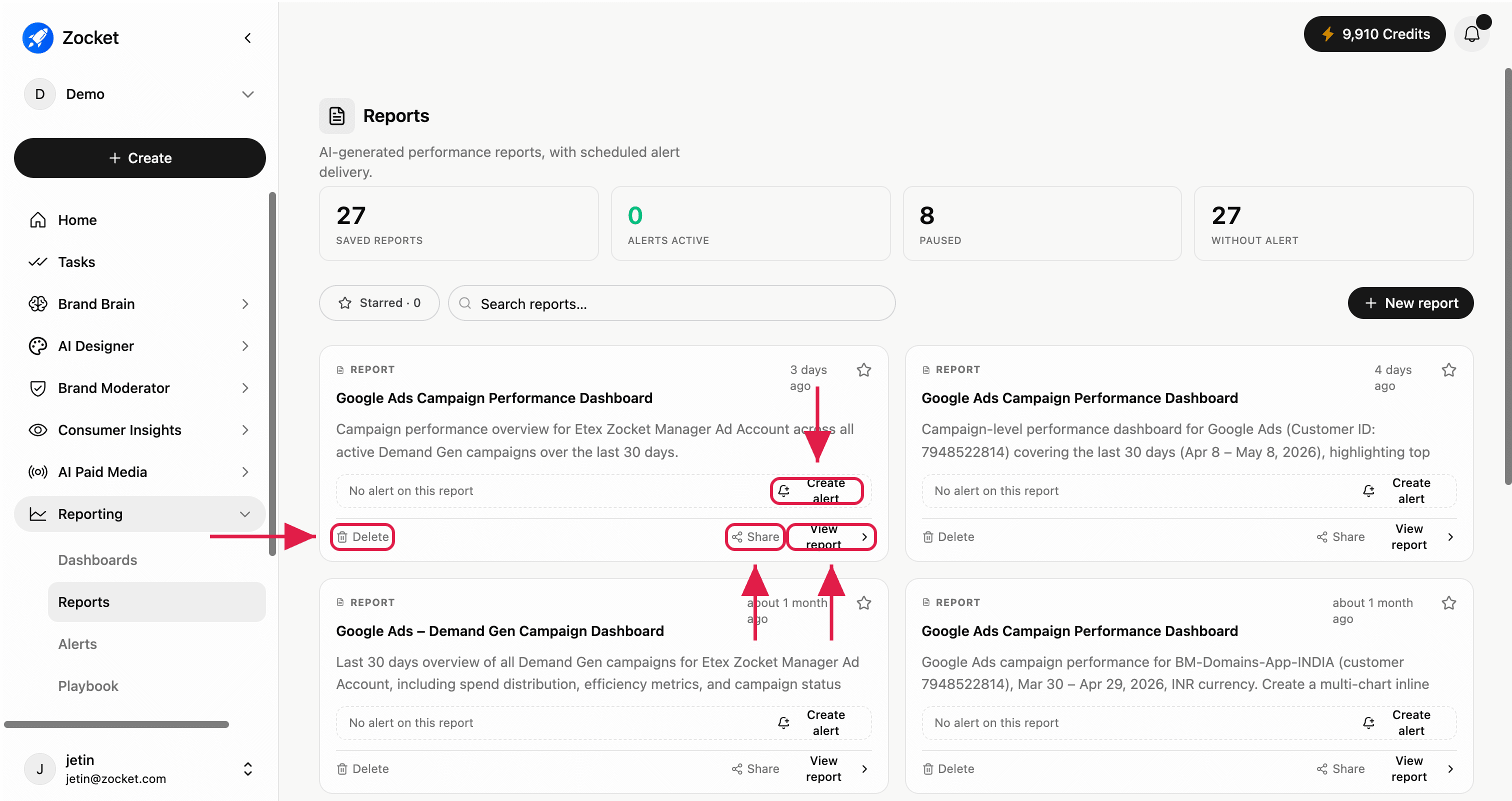
Task: Share the Demand Gen Campaign Dashboard report
Action: click(x=755, y=768)
